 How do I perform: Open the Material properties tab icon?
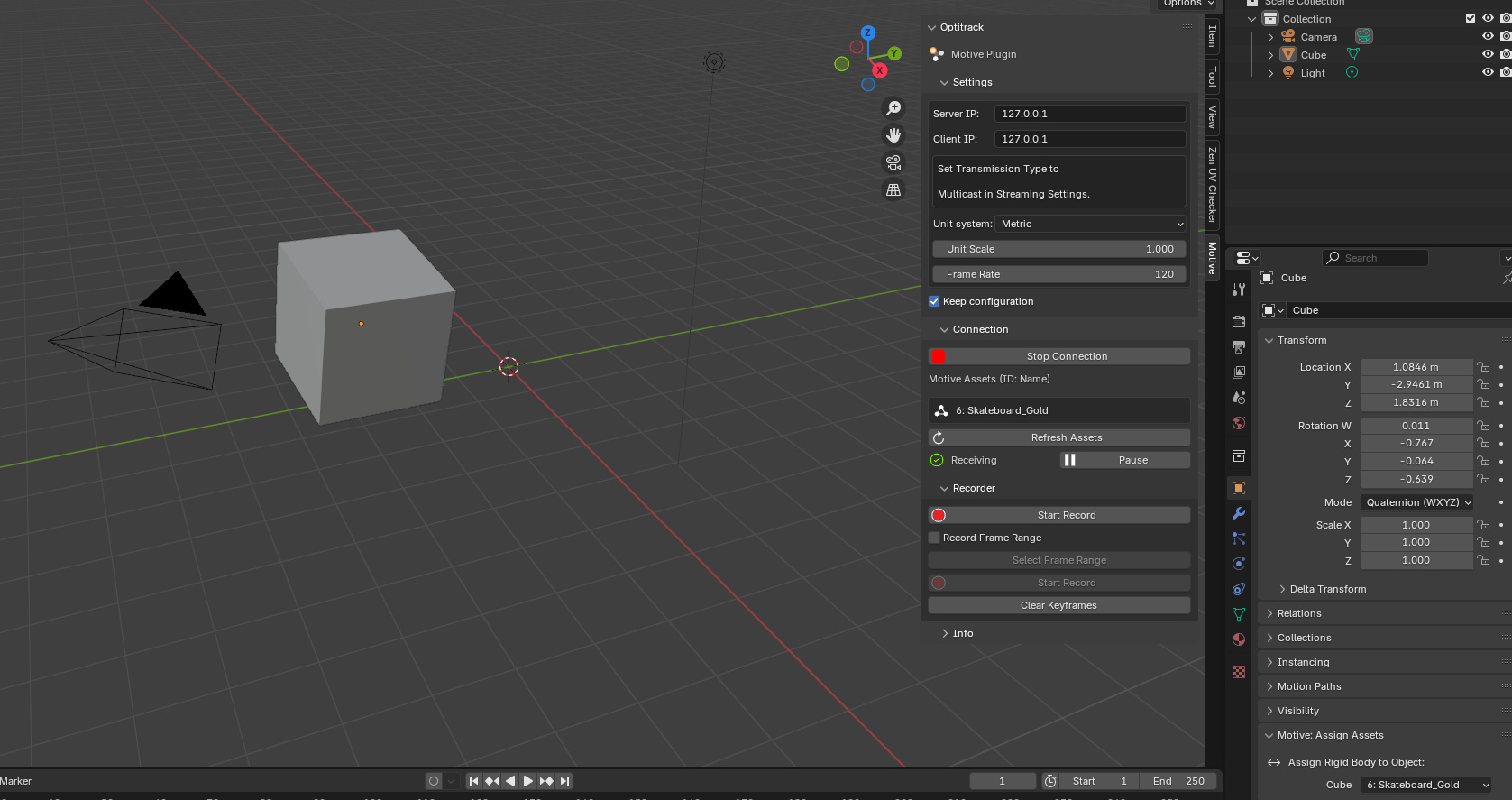coord(1239,639)
